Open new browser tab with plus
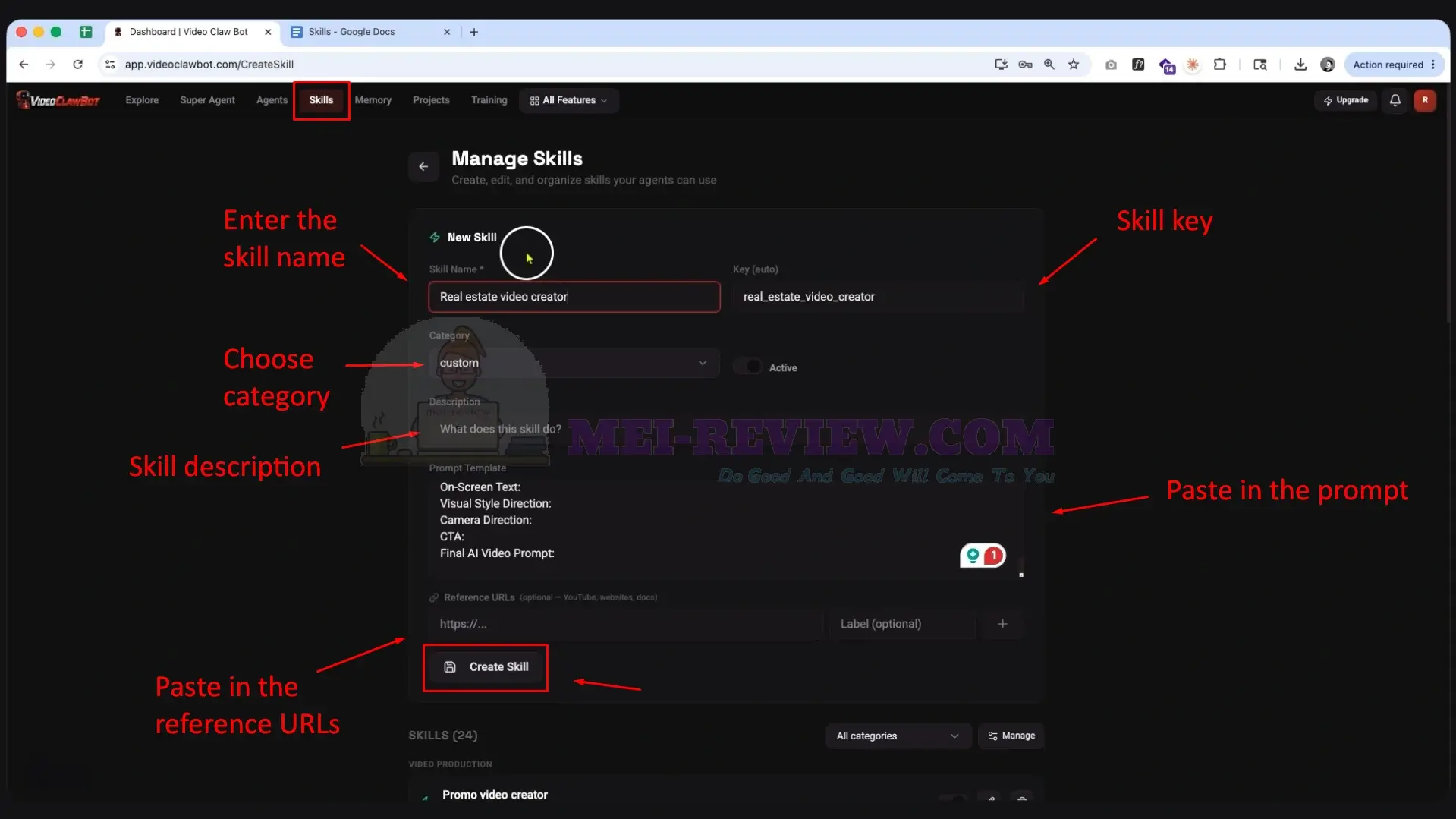Viewport: 1456px width, 819px height. (474, 32)
